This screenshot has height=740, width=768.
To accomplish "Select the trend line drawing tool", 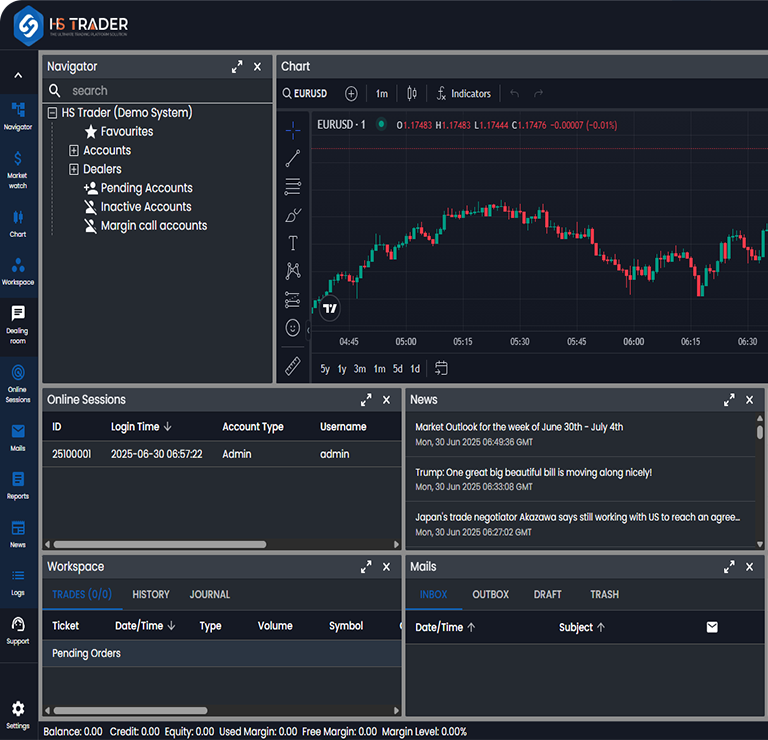I will [293, 158].
